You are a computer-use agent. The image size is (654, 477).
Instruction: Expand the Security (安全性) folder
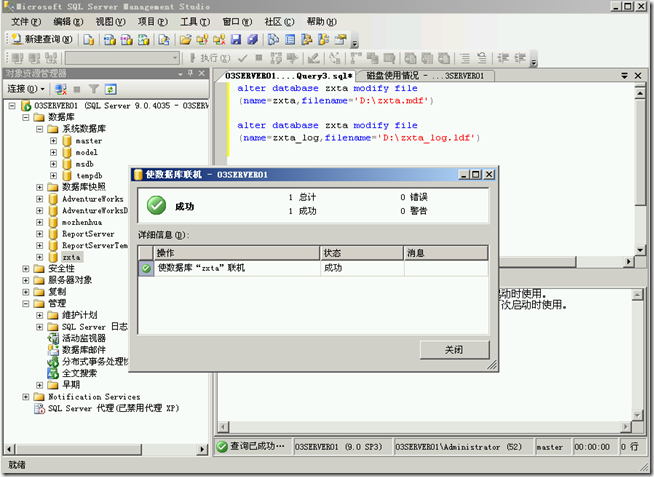coord(26,269)
